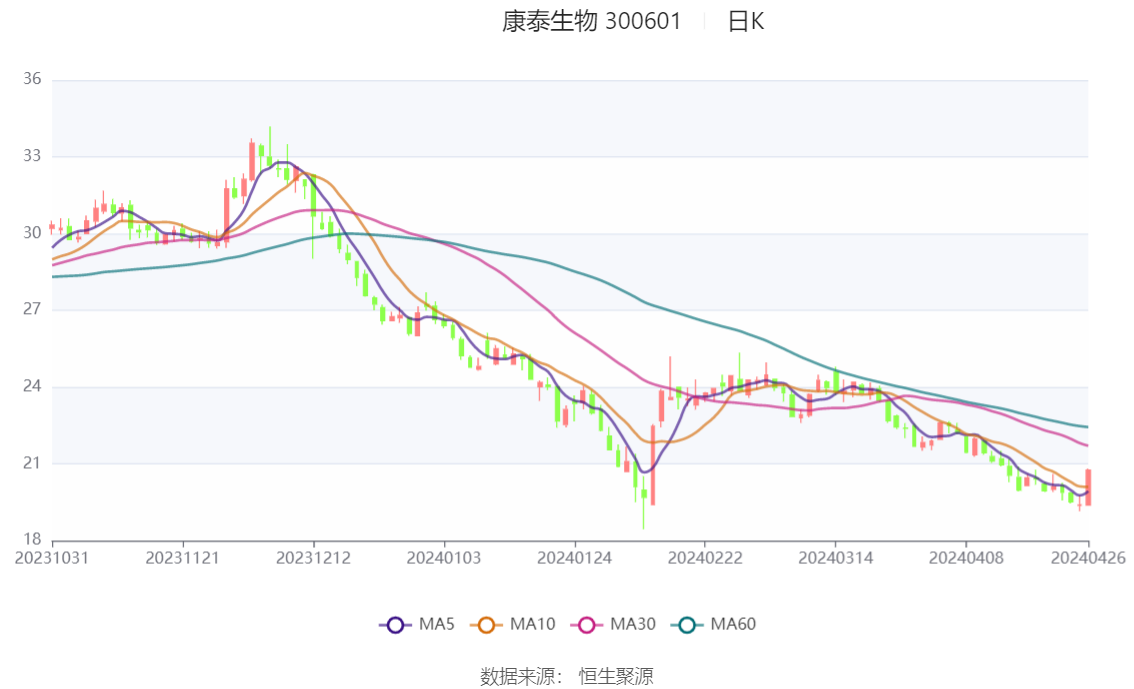Select the 日K period label
The image size is (1134, 689).
click(x=746, y=21)
